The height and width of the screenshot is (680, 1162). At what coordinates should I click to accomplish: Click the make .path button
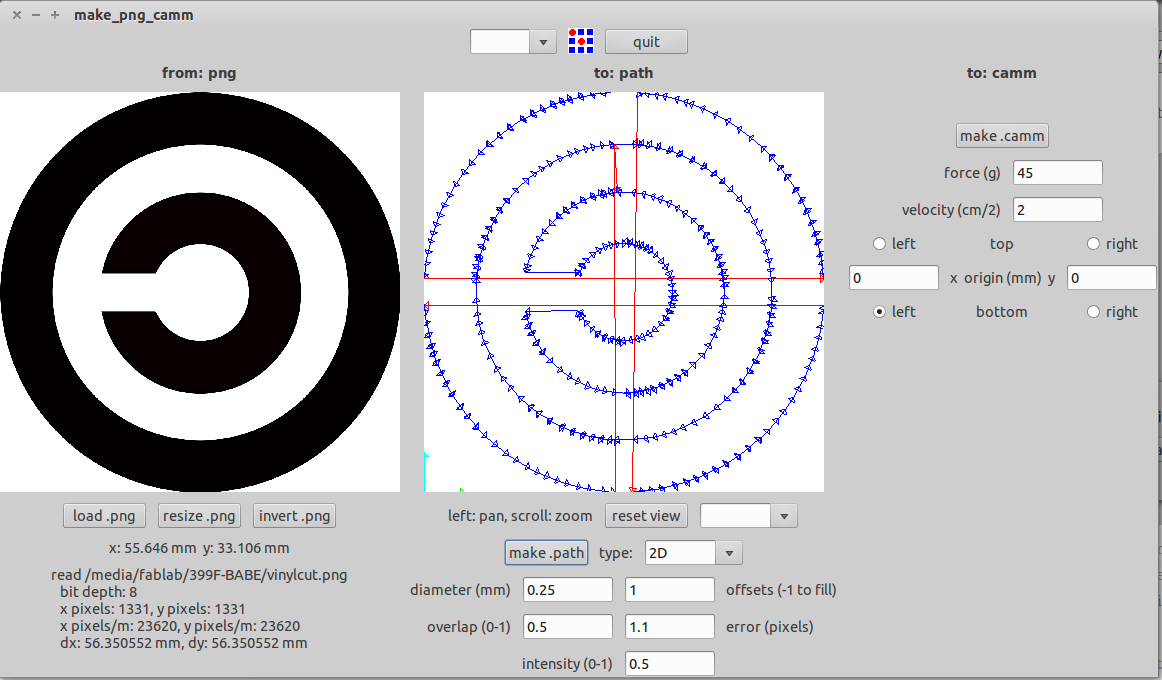pos(546,553)
